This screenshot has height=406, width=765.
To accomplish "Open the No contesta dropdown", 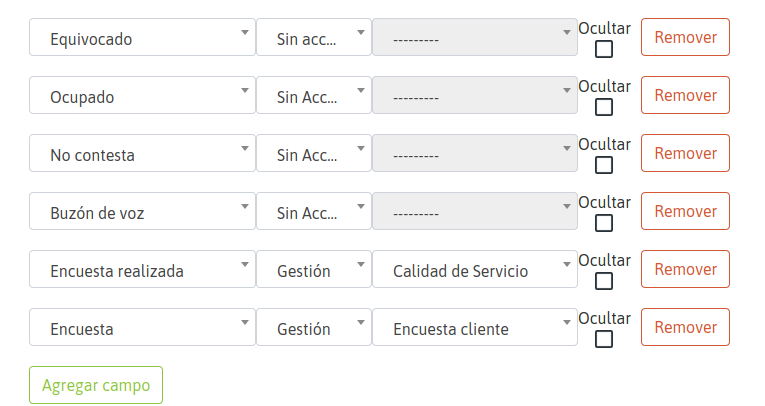I will [142, 154].
